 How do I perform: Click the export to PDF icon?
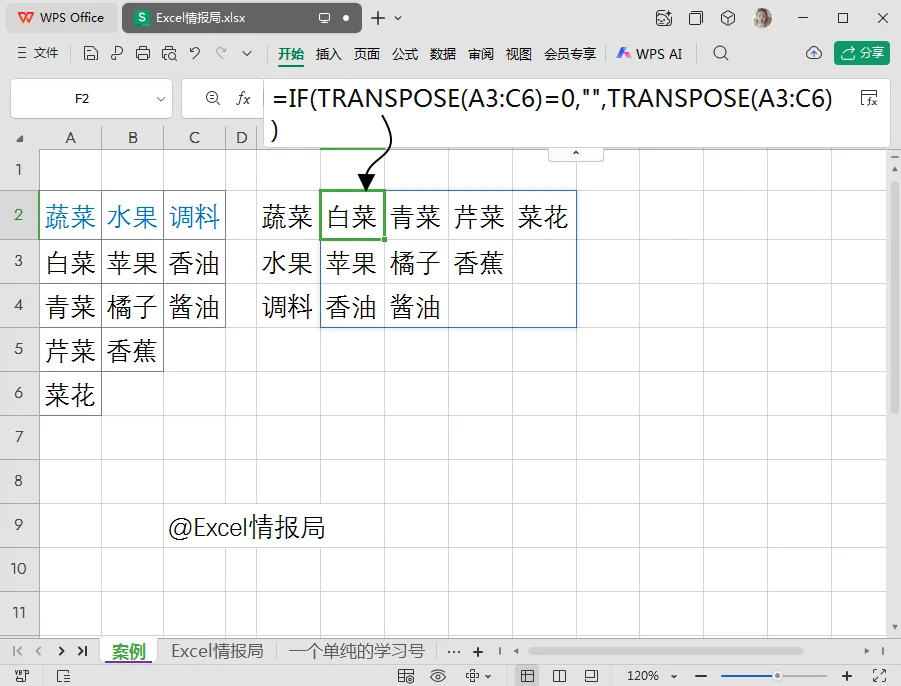(117, 53)
